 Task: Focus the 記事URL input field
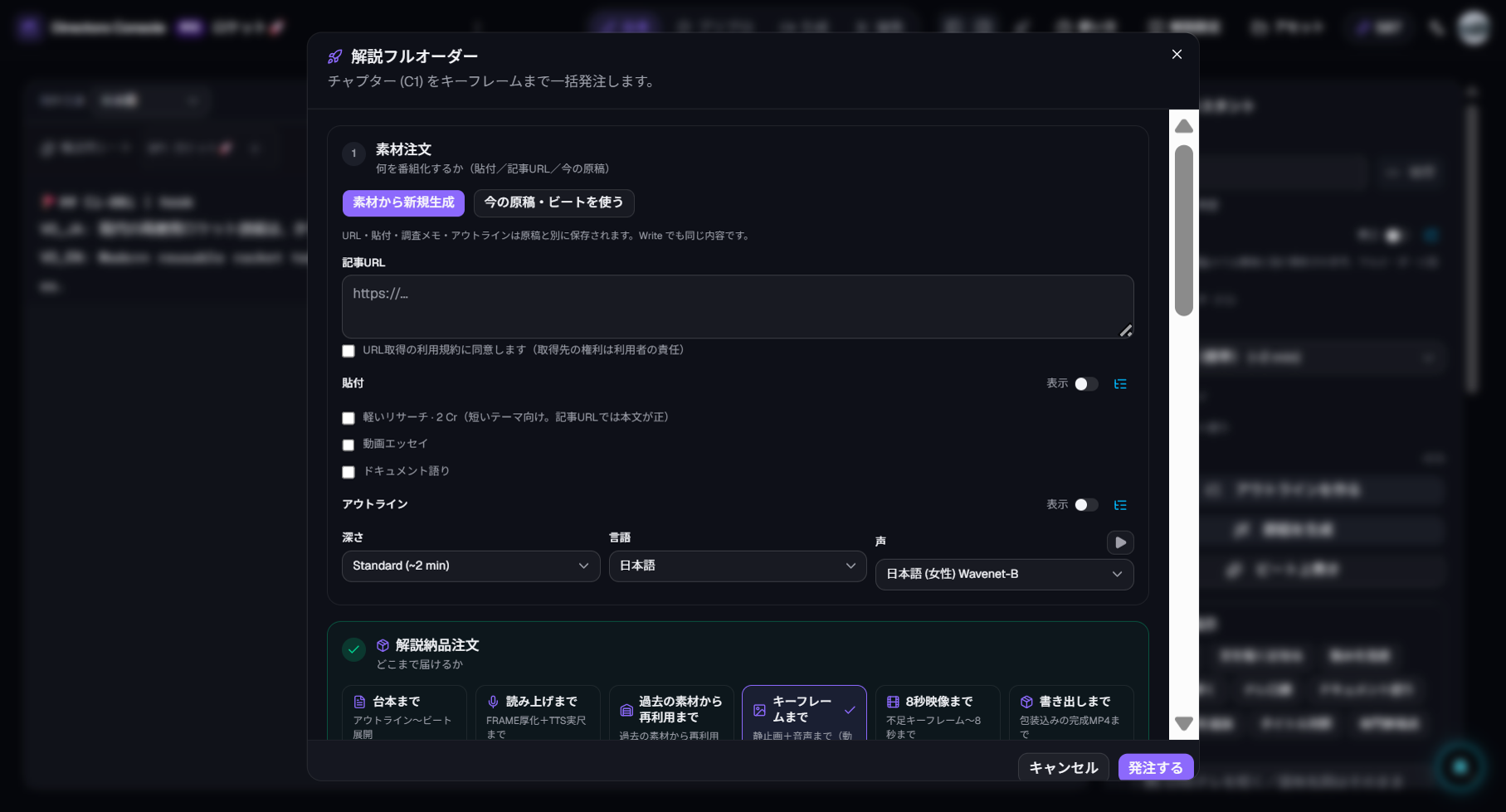[x=738, y=306]
